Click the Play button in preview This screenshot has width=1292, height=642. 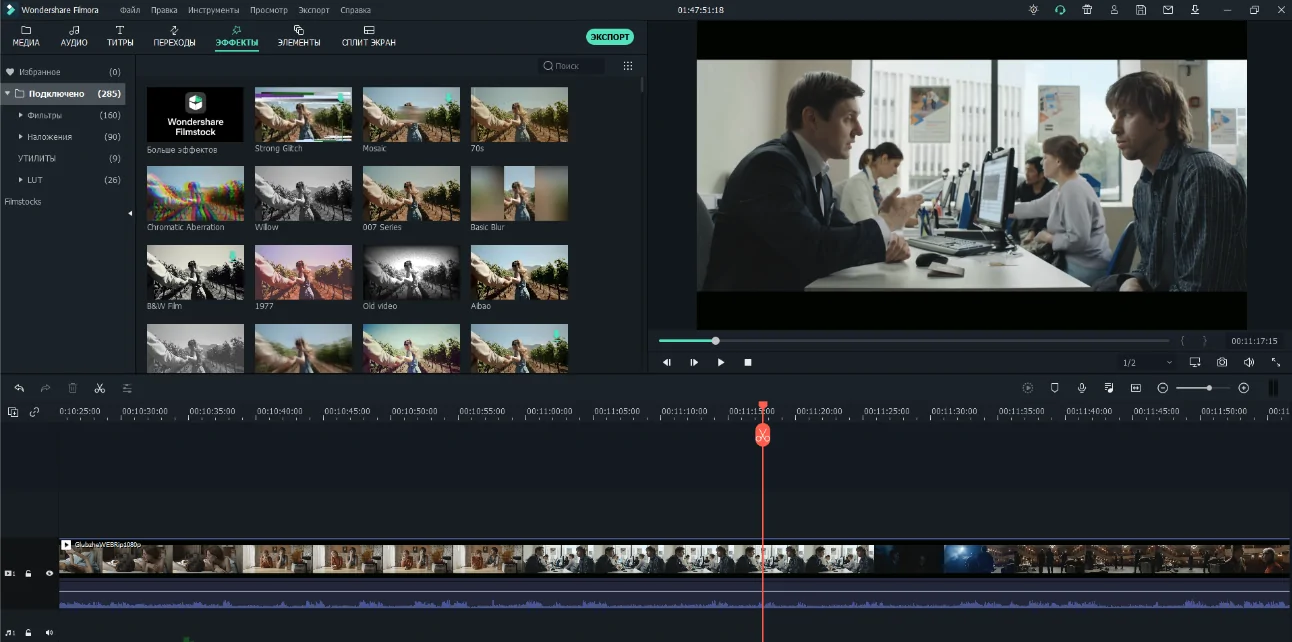coord(721,362)
